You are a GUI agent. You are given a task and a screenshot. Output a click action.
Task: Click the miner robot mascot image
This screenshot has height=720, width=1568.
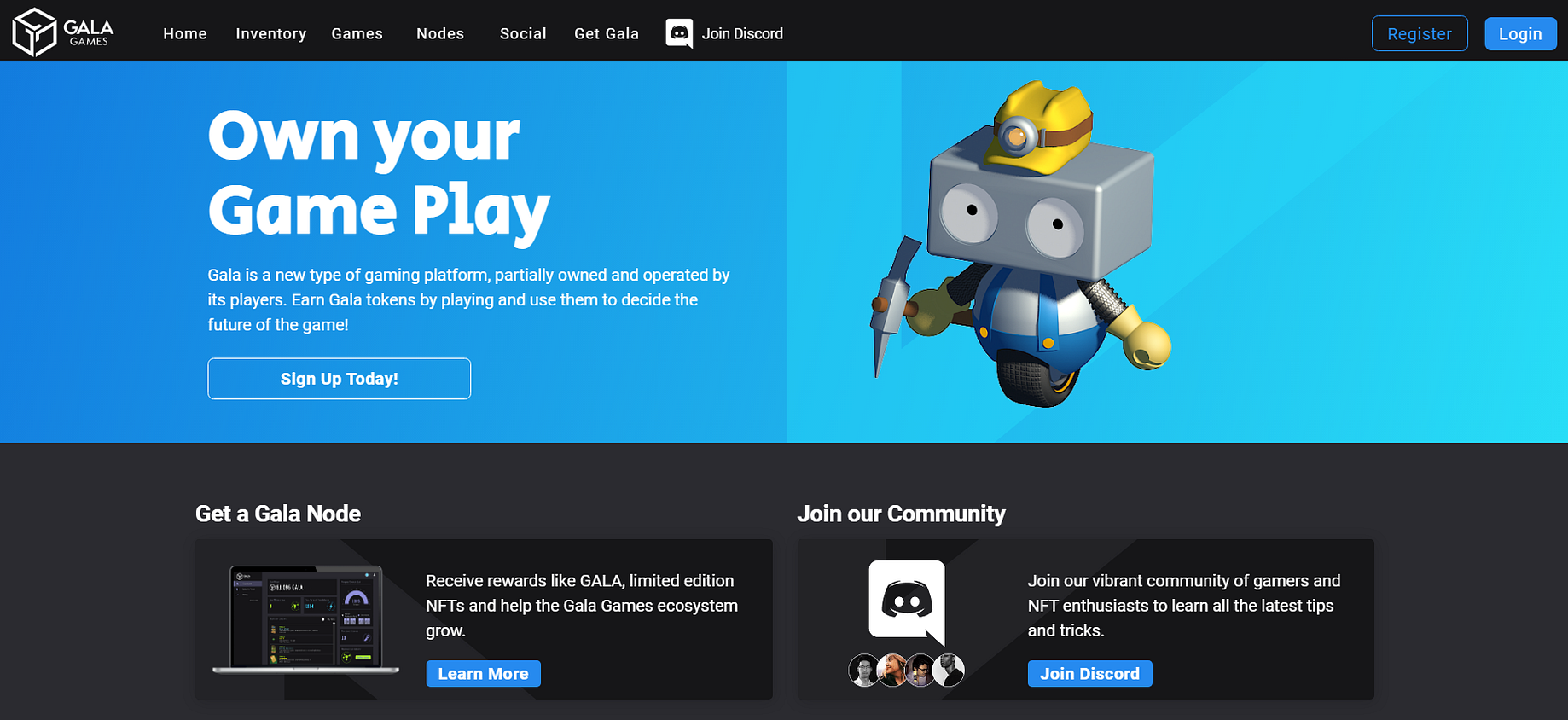[x=1020, y=245]
